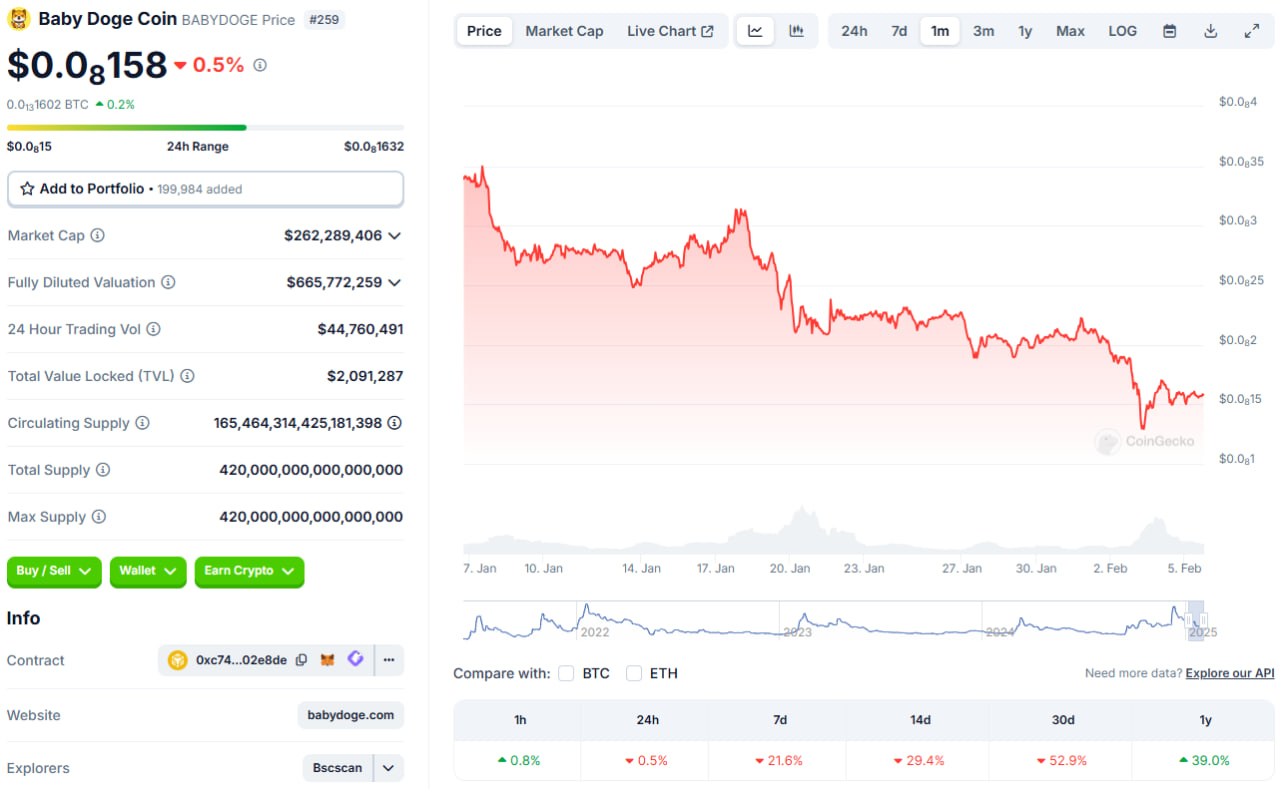Enable ETH comparison checkbox
The width and height of the screenshot is (1280, 789).
tap(634, 673)
